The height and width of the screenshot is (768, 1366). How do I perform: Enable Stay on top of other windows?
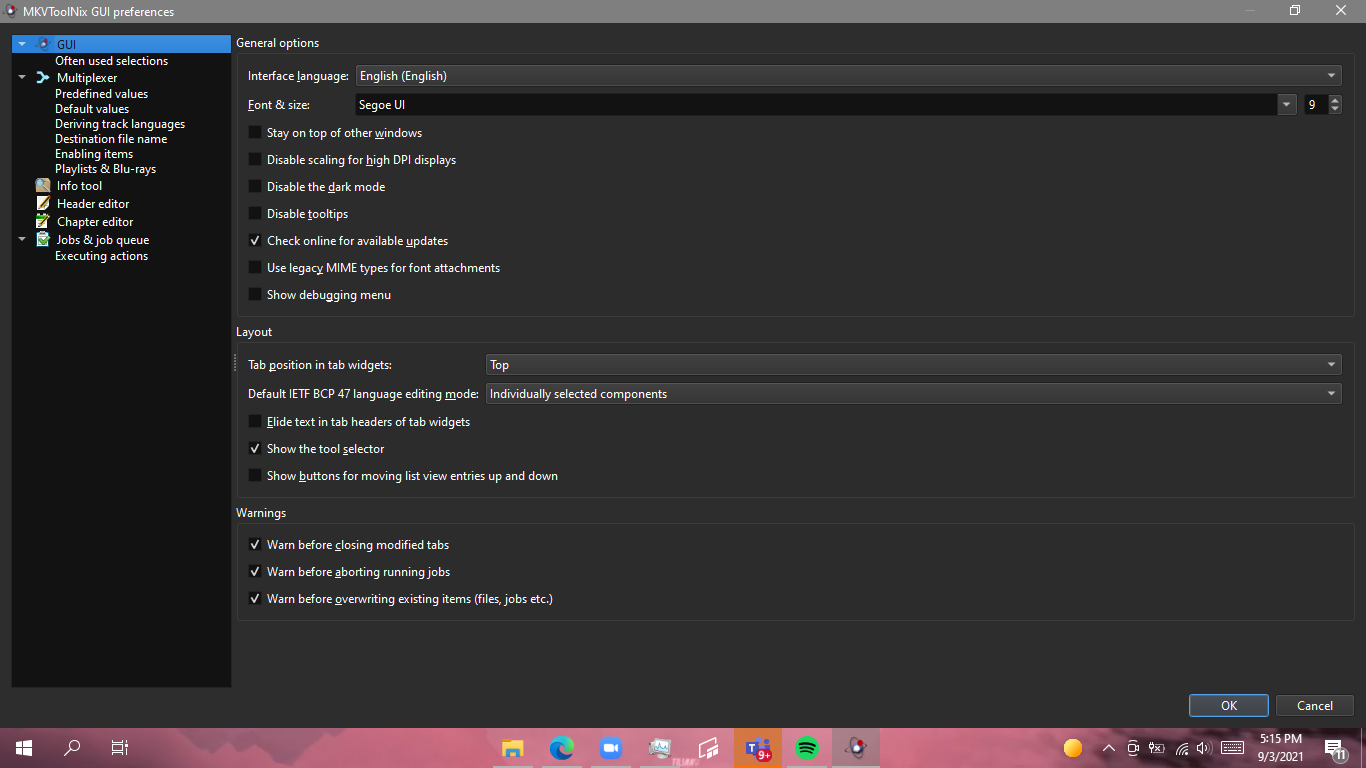255,133
